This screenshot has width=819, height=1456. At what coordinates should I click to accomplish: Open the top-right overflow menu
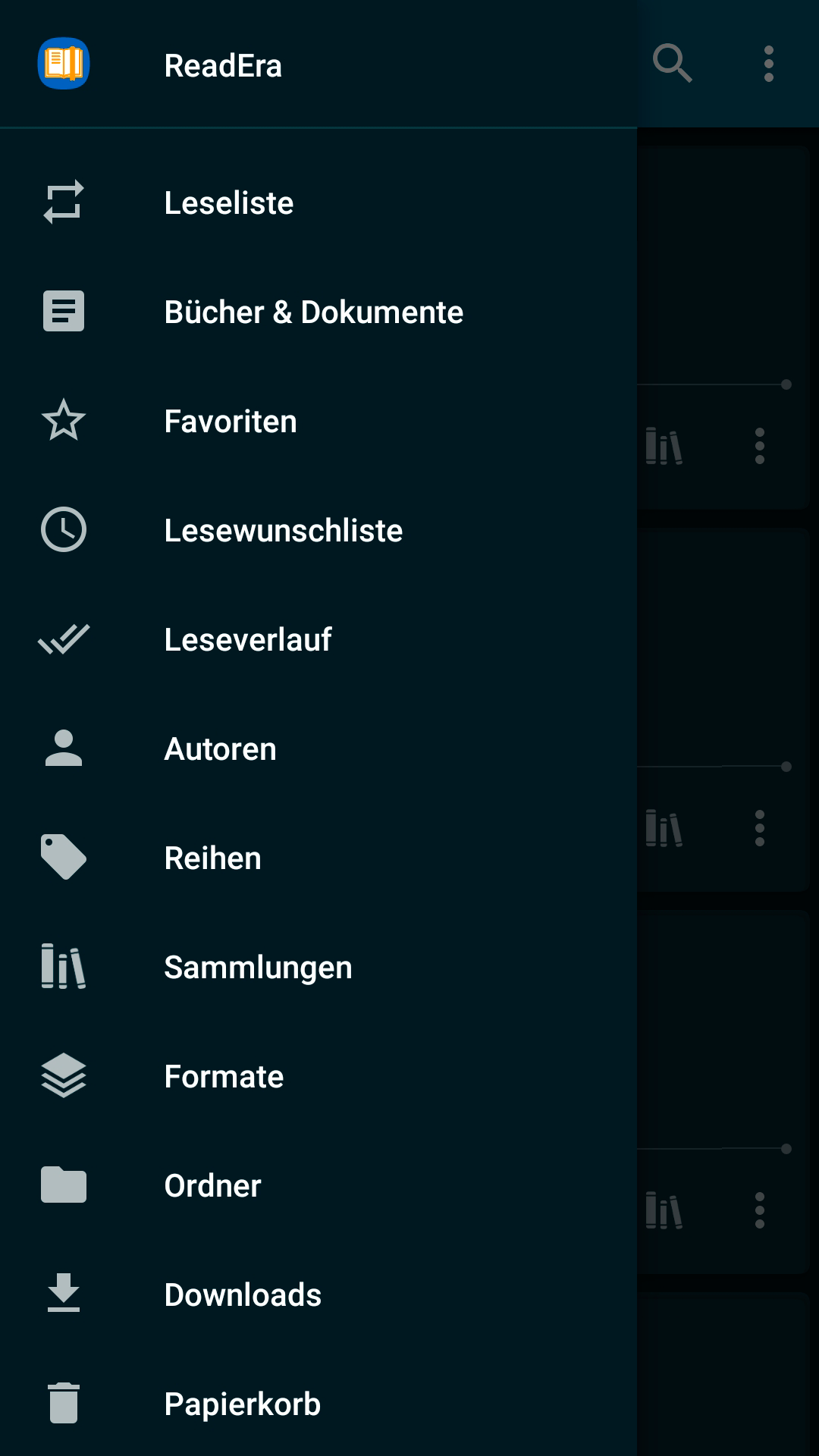[x=769, y=64]
